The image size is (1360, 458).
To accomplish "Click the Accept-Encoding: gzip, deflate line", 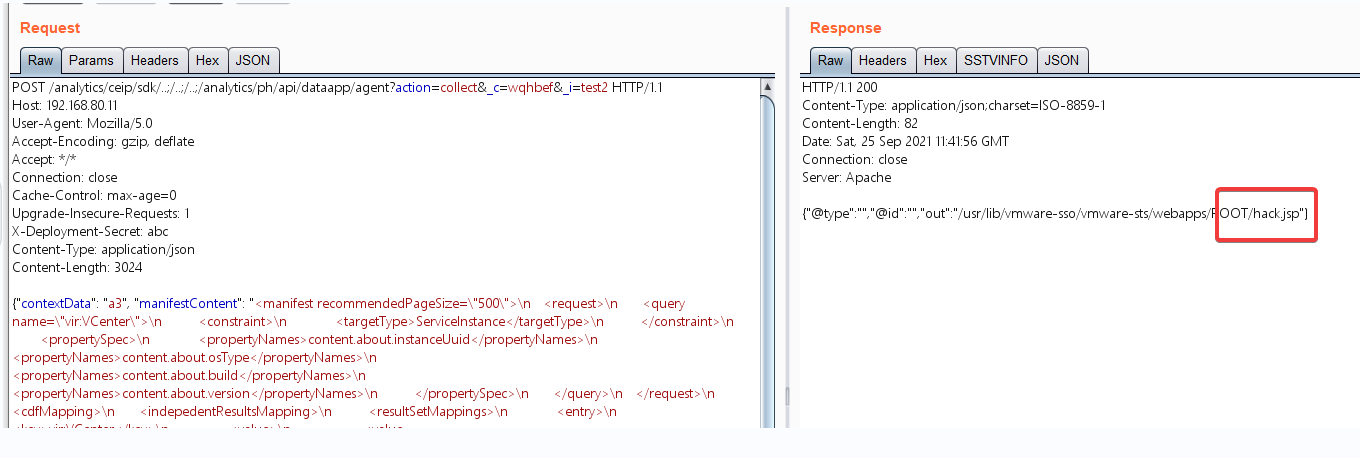I will 103,142.
